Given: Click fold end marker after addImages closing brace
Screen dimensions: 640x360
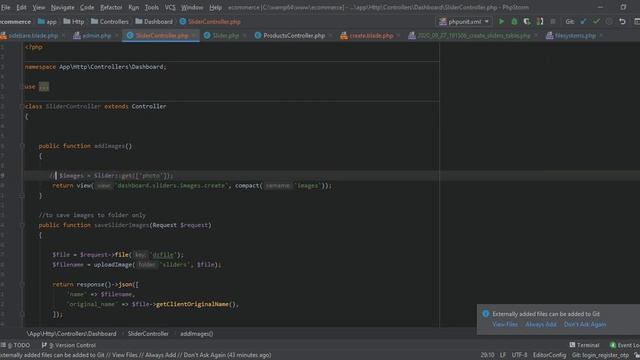Looking at the screenshot, I should pyautogui.click(x=22, y=196).
